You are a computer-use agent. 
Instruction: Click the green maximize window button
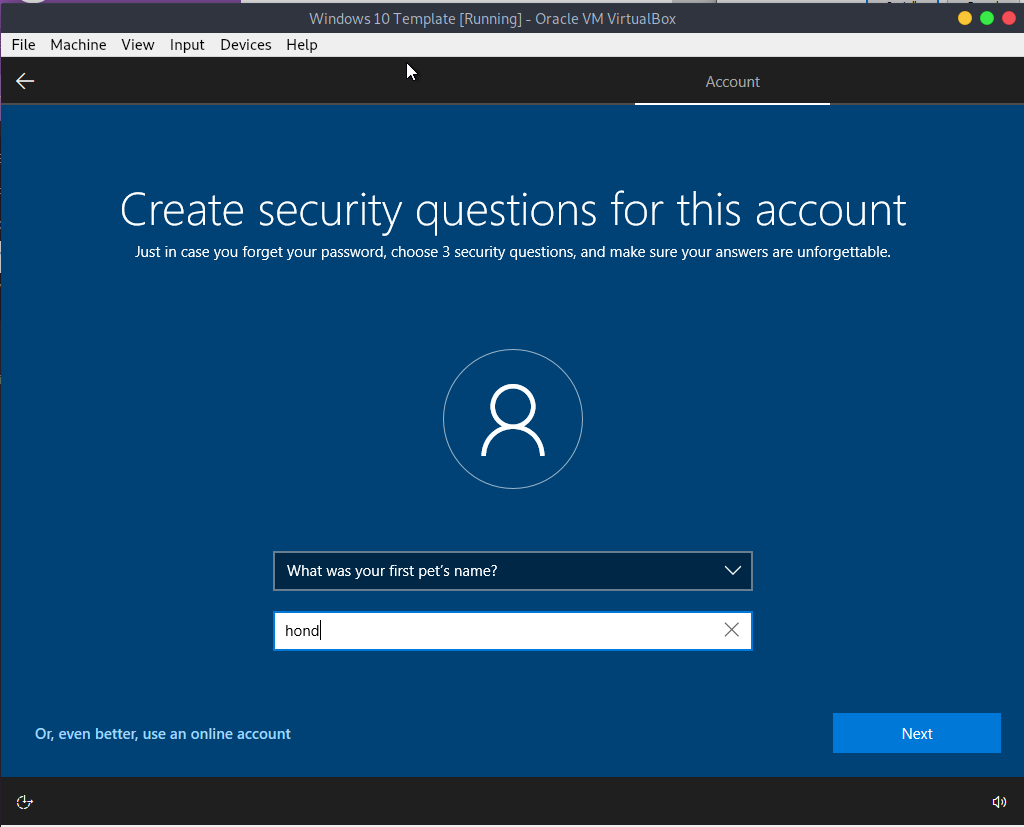click(987, 18)
